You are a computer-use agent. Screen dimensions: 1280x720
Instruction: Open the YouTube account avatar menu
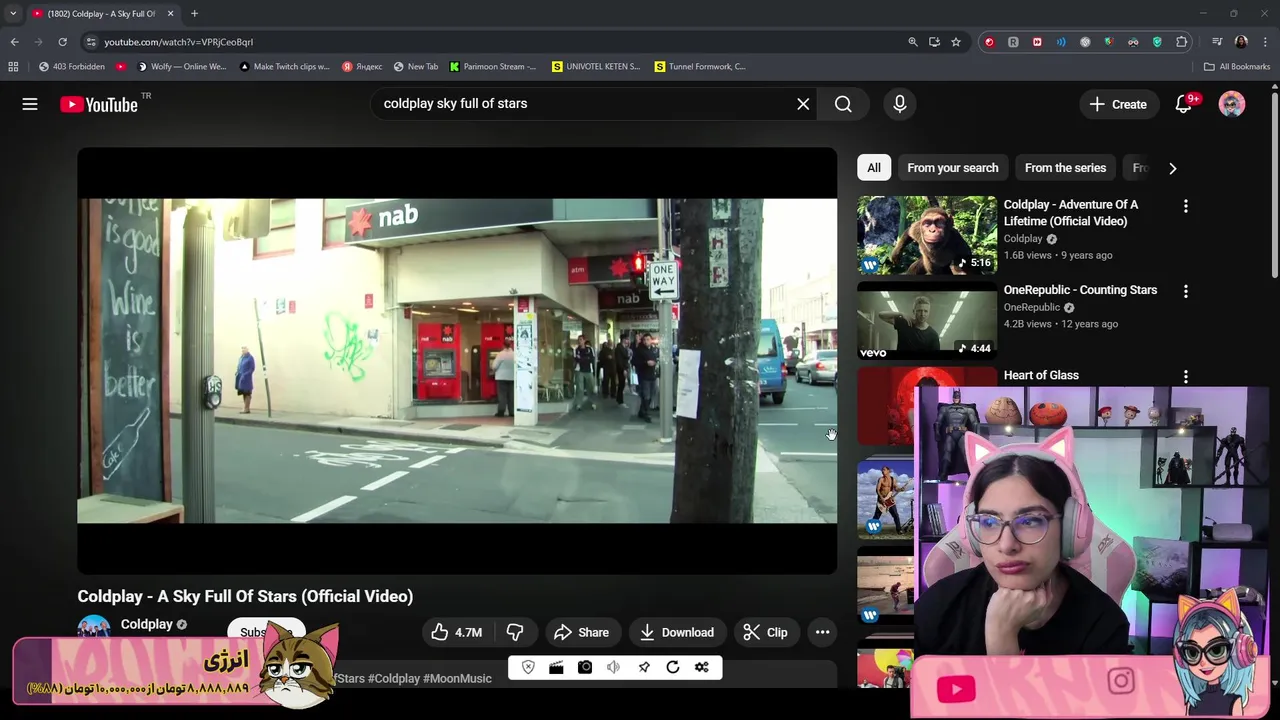coord(1232,104)
